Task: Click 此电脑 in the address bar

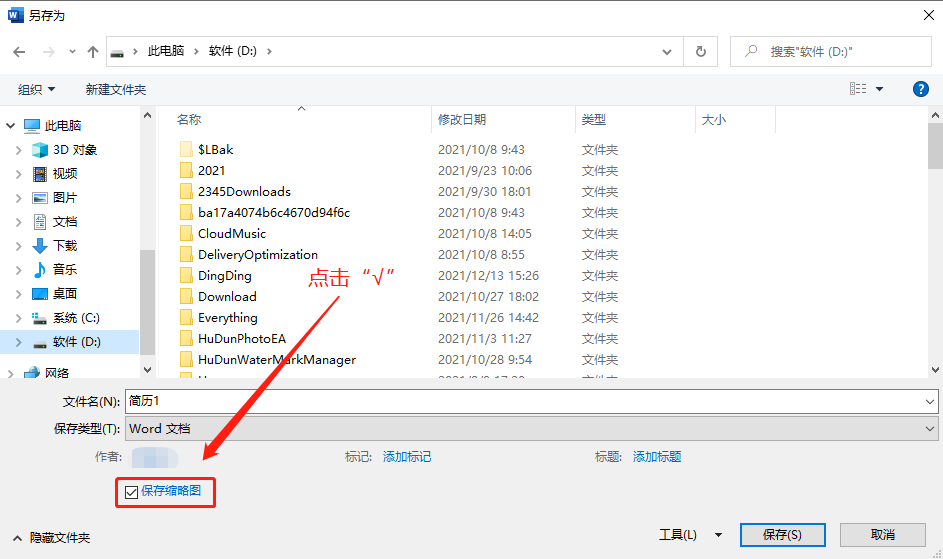Action: 166,52
